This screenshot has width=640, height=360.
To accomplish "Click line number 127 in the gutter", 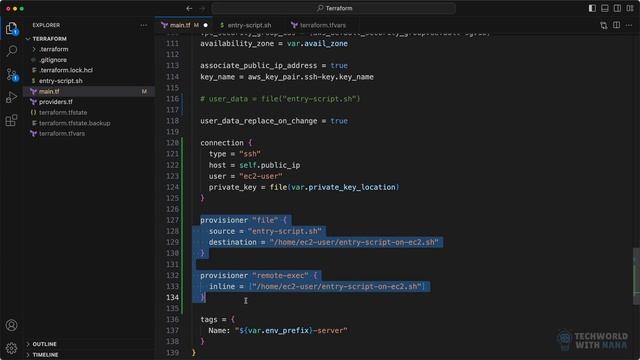I will coord(172,220).
